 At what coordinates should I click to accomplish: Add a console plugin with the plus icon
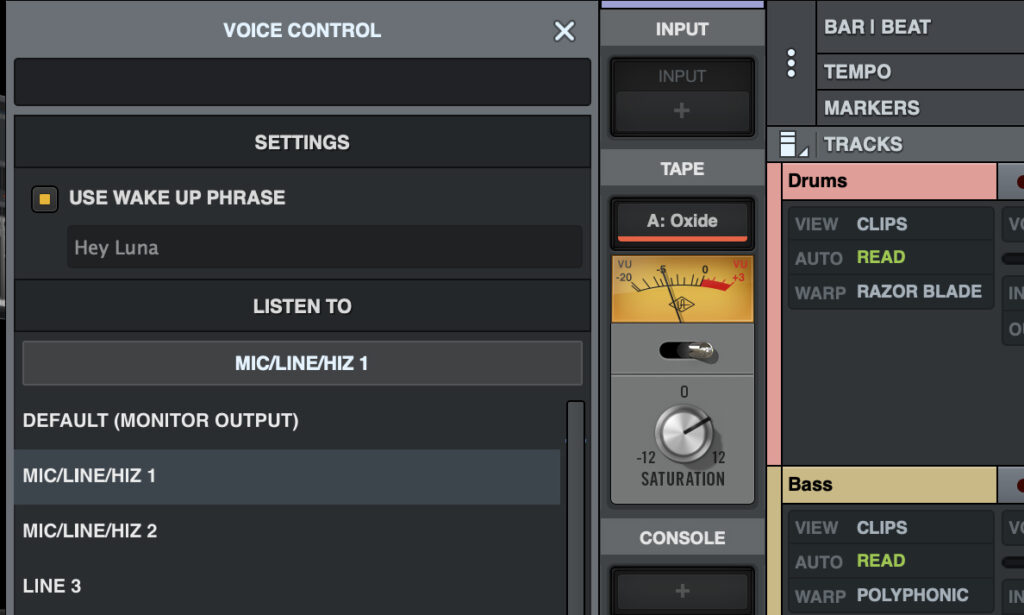tap(682, 591)
